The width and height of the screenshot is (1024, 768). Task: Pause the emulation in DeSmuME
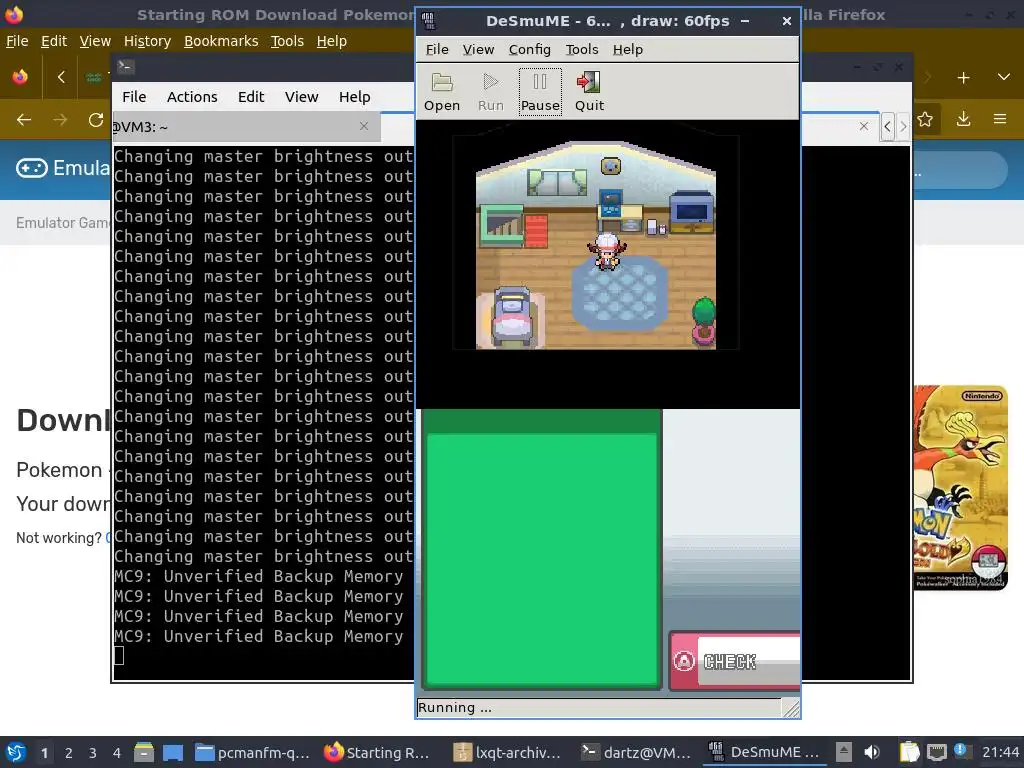tap(540, 92)
